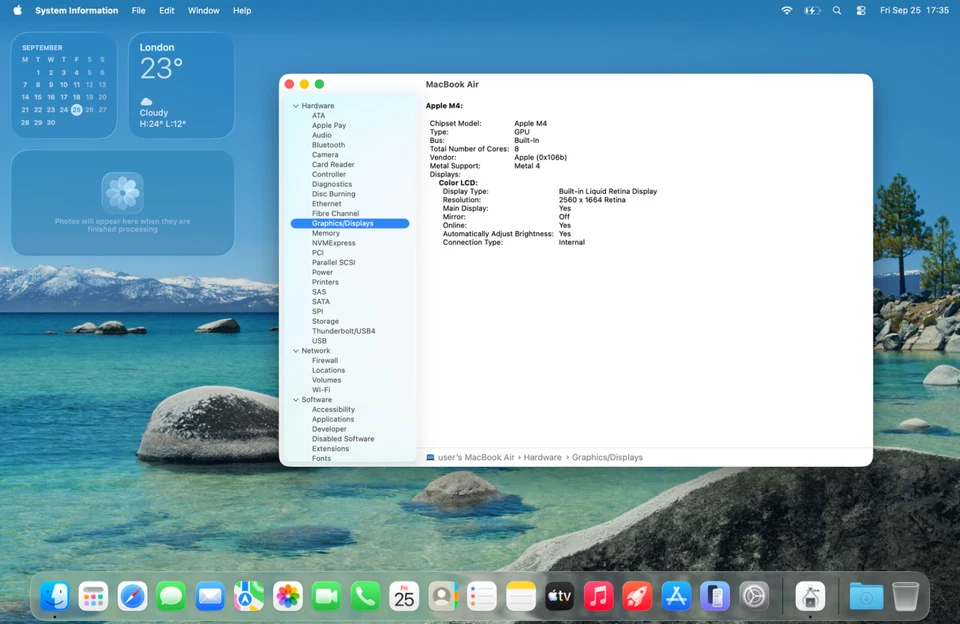This screenshot has height=624, width=960.
Task: Open App Store in dock
Action: pos(676,596)
